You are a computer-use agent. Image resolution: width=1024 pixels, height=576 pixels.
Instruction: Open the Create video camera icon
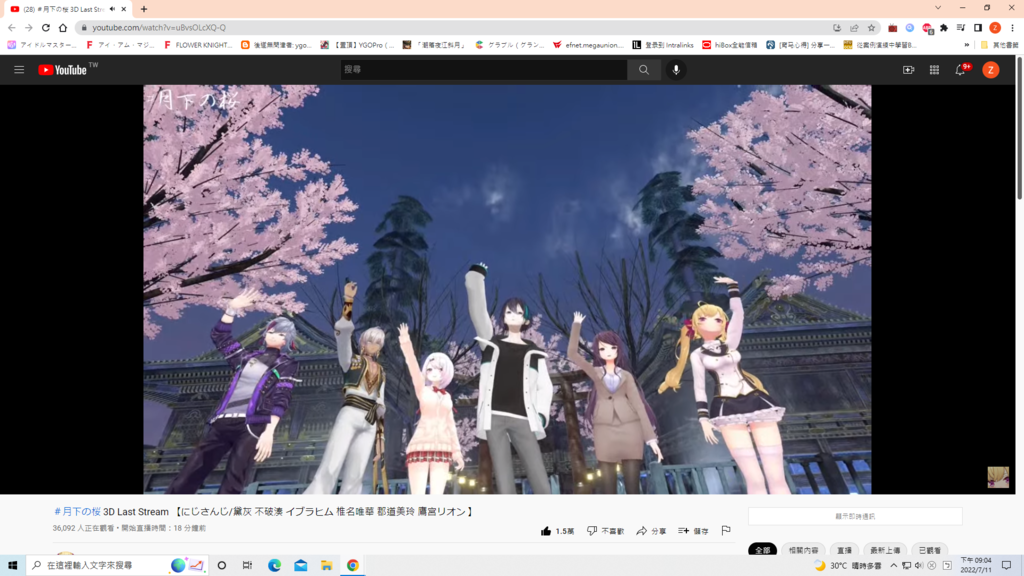pos(908,70)
